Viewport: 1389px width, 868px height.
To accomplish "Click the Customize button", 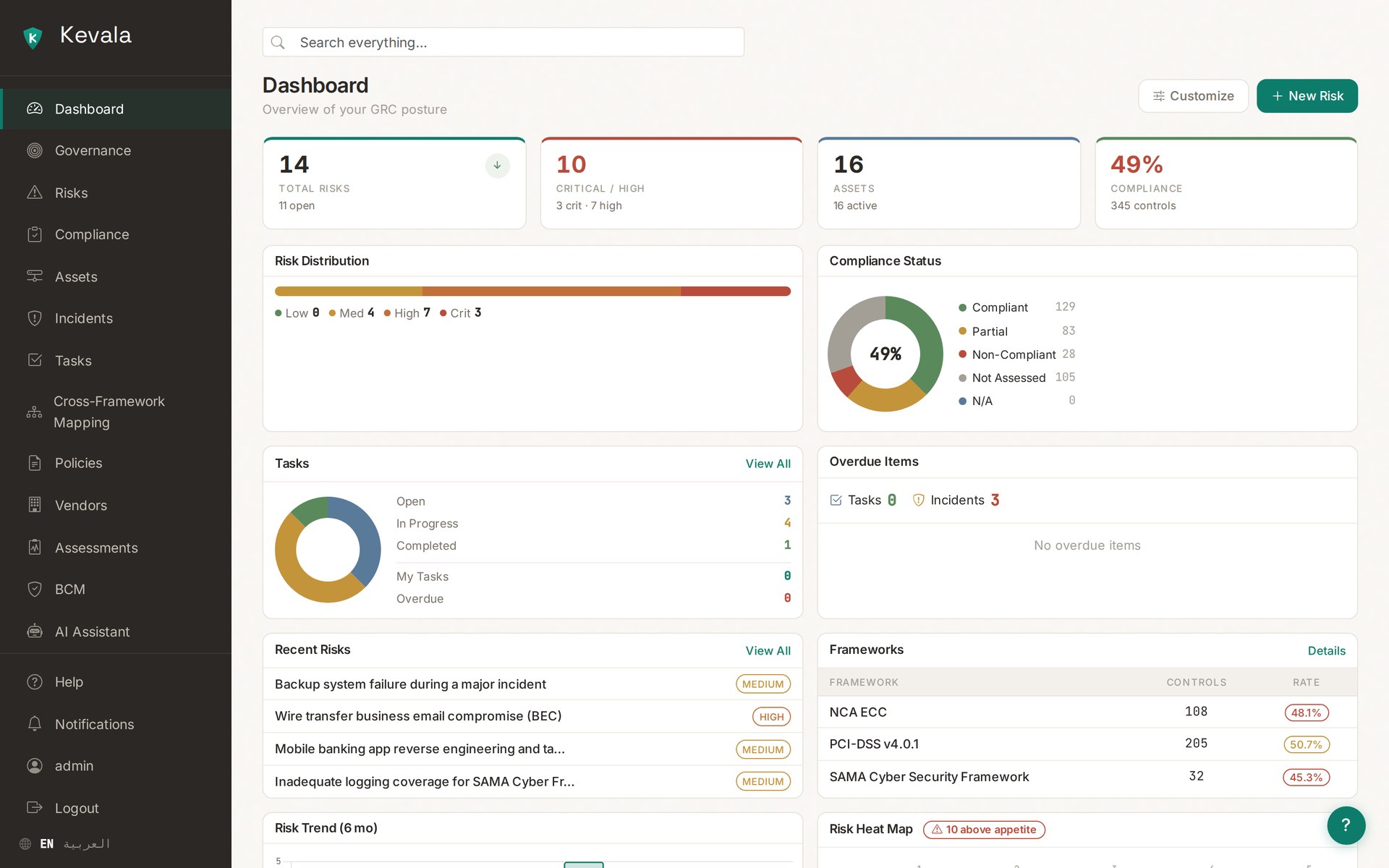I will click(x=1193, y=96).
